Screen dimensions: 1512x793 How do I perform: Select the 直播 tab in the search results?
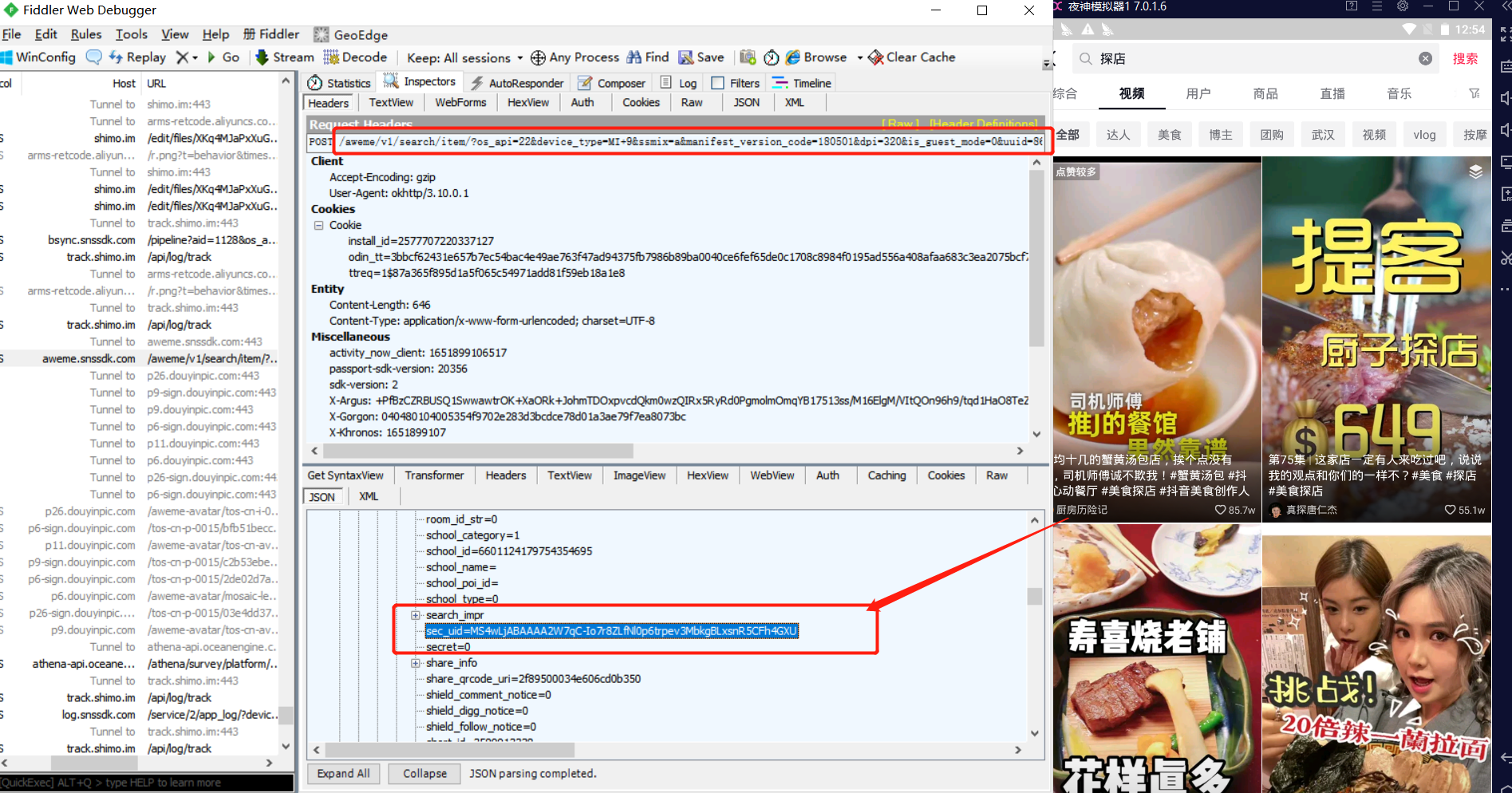tap(1332, 93)
